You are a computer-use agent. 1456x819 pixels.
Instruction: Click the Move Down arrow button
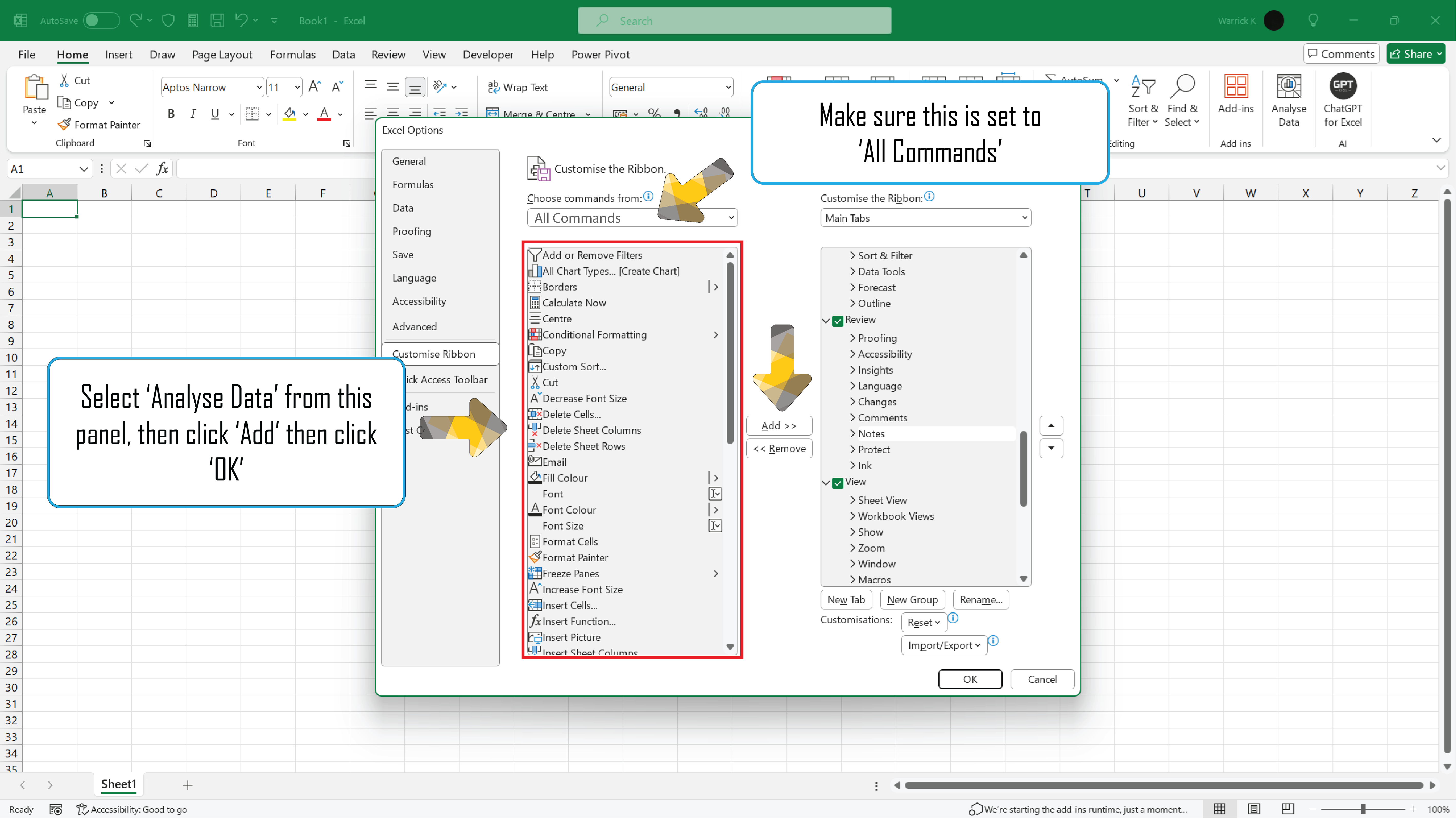coord(1051,448)
